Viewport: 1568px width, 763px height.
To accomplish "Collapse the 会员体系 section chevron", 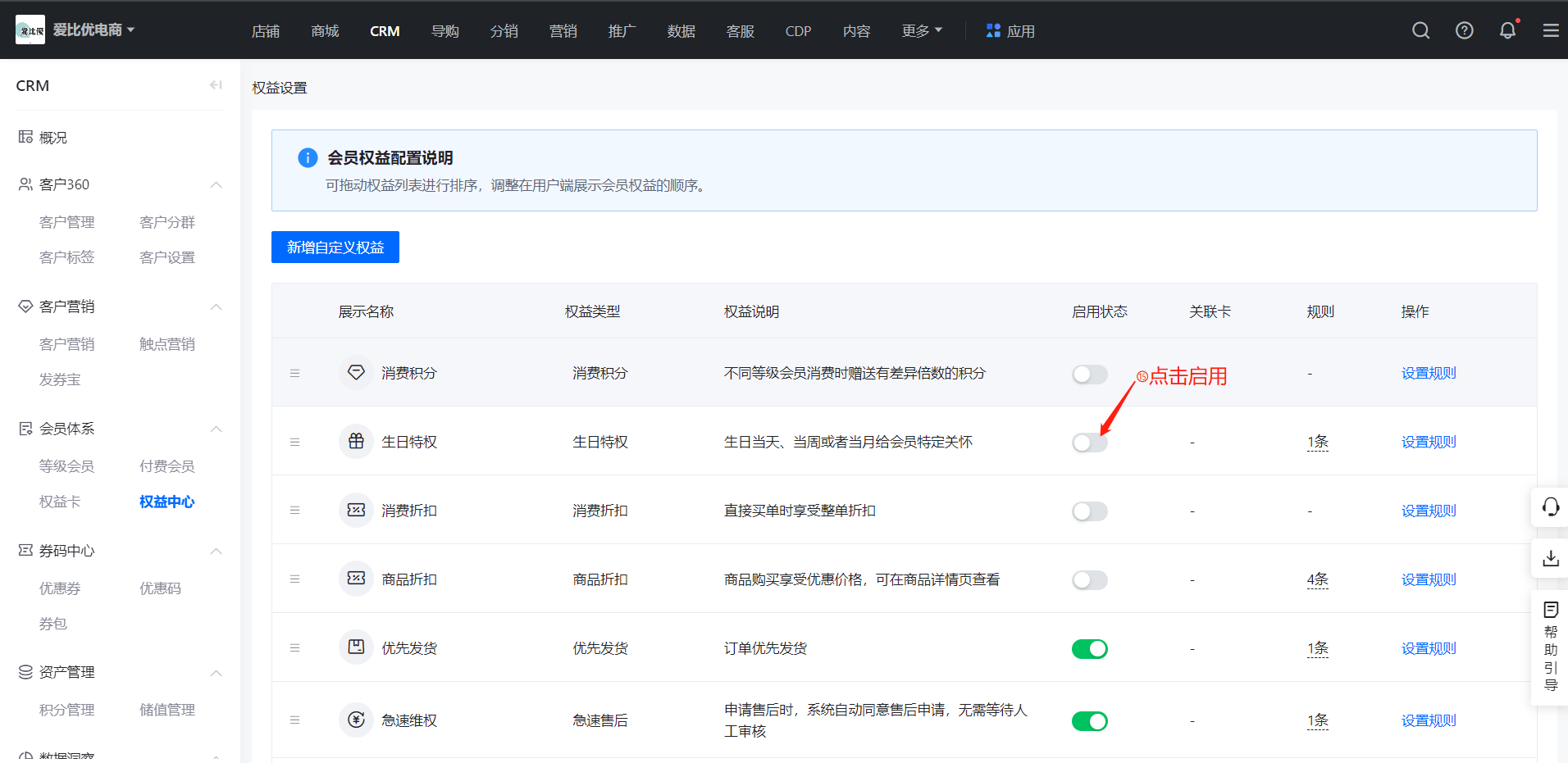I will 217,429.
